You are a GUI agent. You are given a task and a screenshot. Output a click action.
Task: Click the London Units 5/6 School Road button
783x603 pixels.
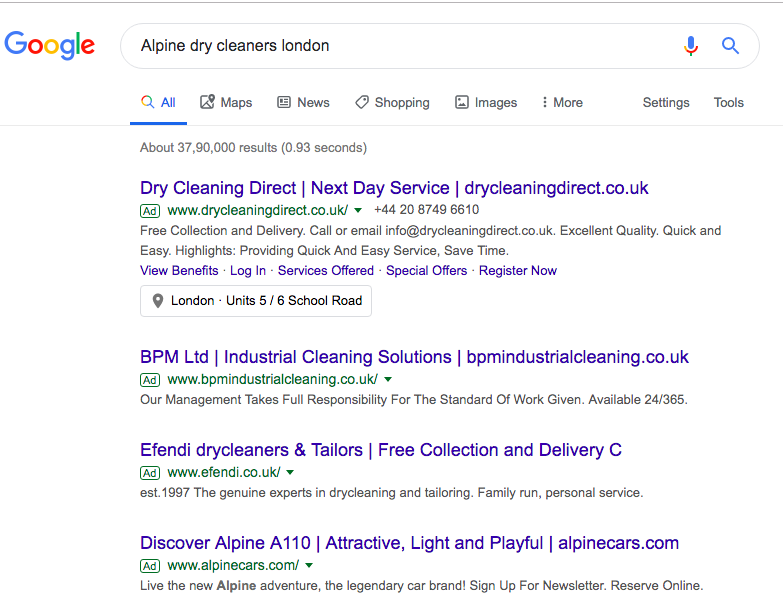256,301
